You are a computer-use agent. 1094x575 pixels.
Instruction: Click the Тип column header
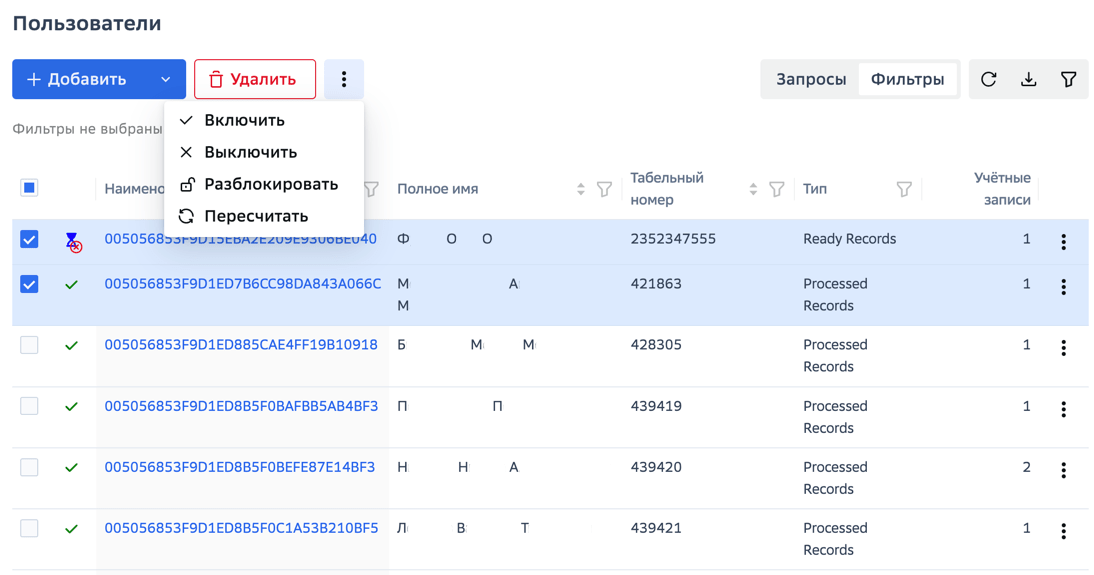tap(814, 189)
